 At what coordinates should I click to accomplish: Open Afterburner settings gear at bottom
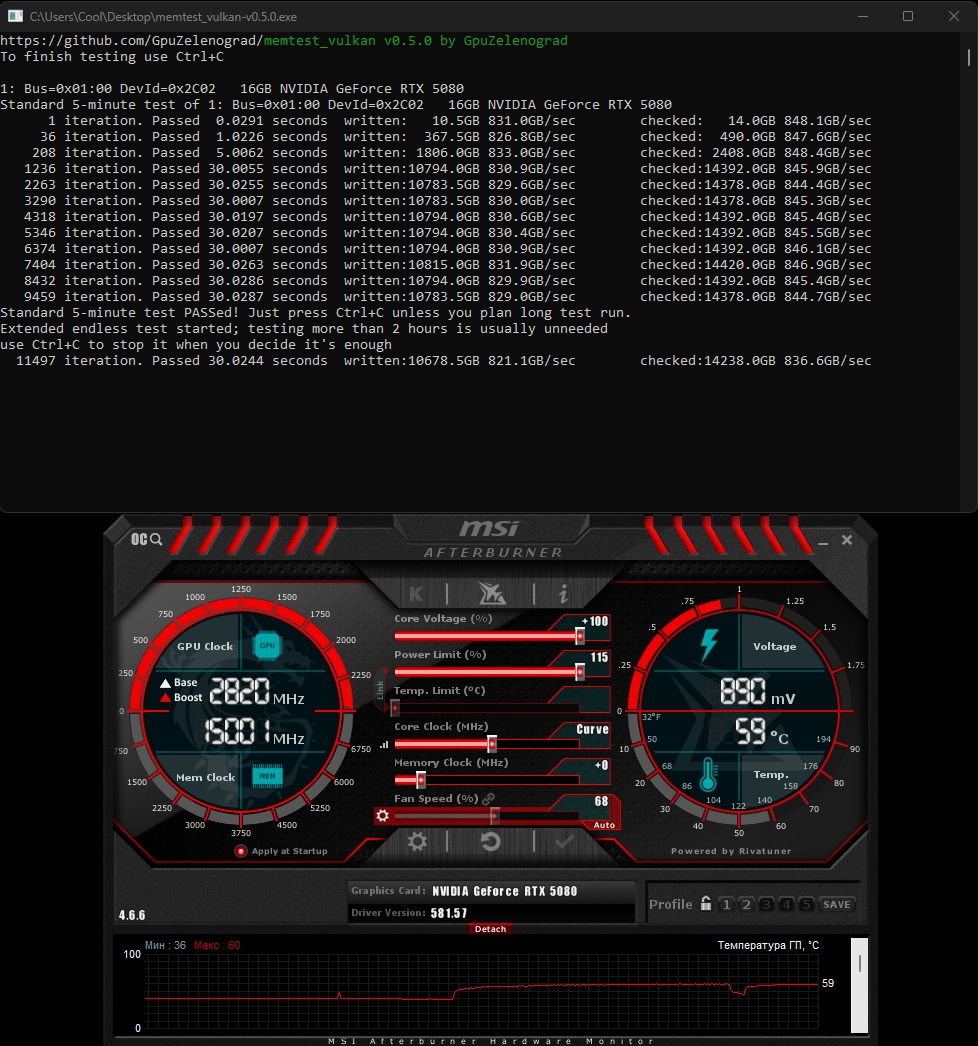click(417, 841)
